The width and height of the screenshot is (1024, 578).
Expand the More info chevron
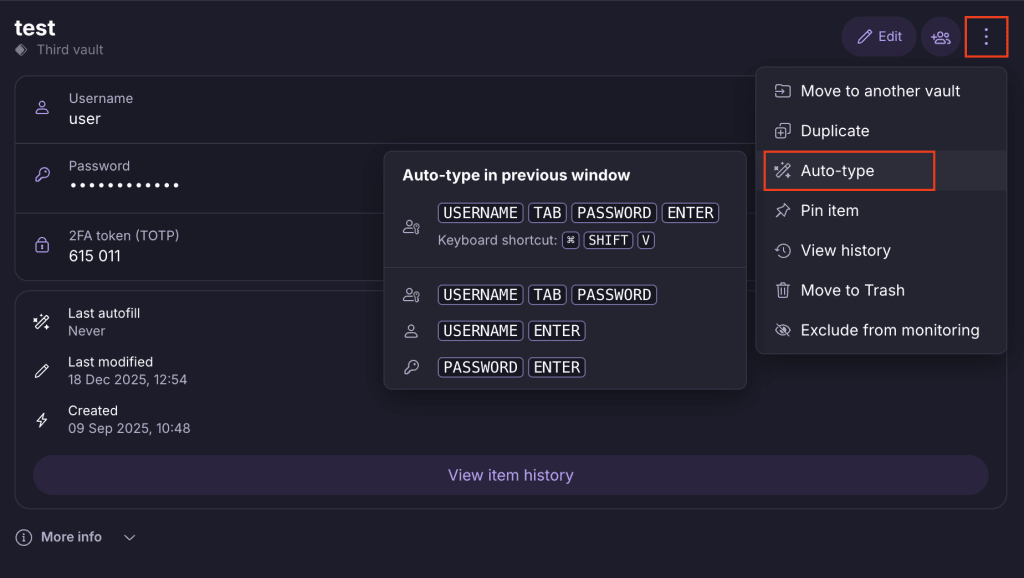[x=129, y=537]
